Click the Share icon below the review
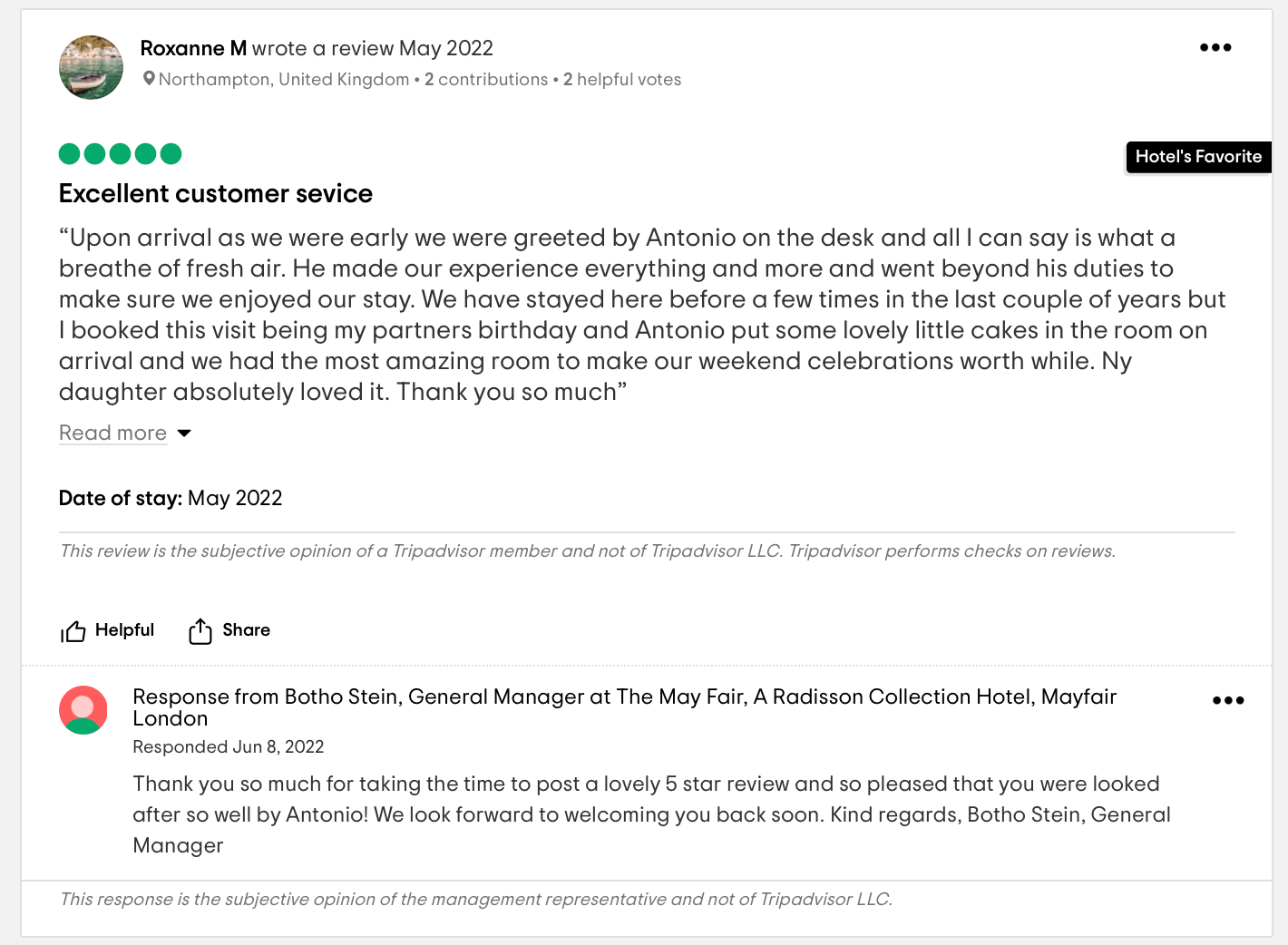 point(201,629)
